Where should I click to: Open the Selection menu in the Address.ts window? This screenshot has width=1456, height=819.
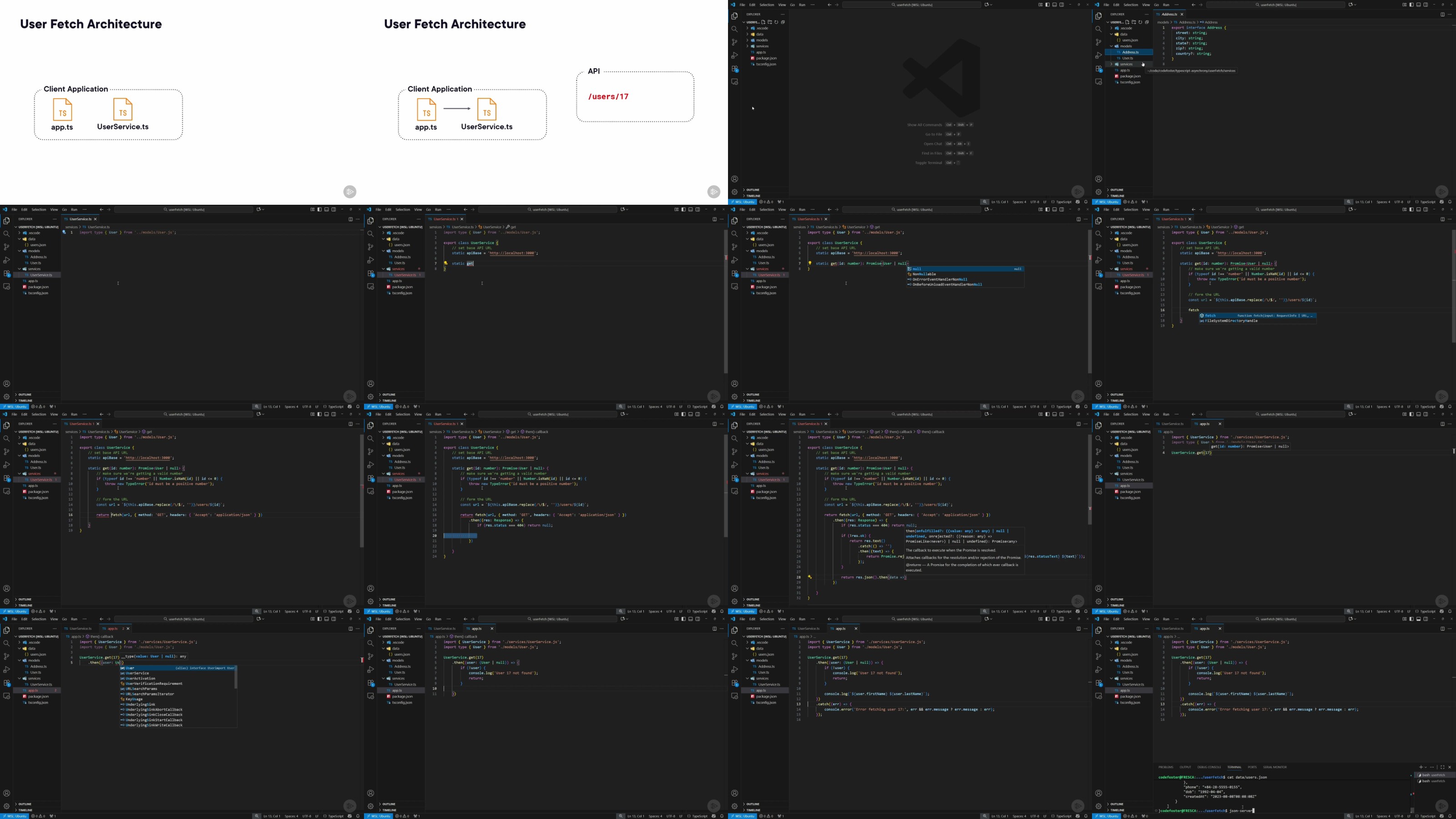coord(1130,5)
